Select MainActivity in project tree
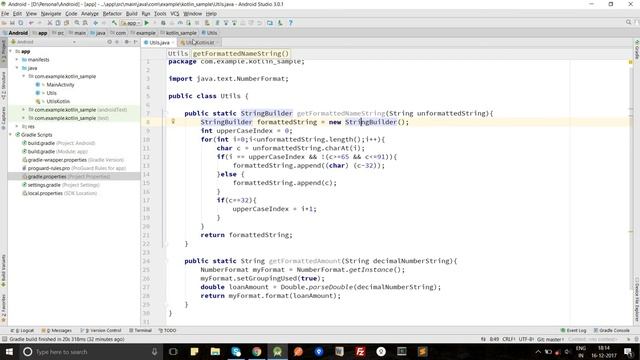Screen dimensions: 640x360 coord(60,84)
